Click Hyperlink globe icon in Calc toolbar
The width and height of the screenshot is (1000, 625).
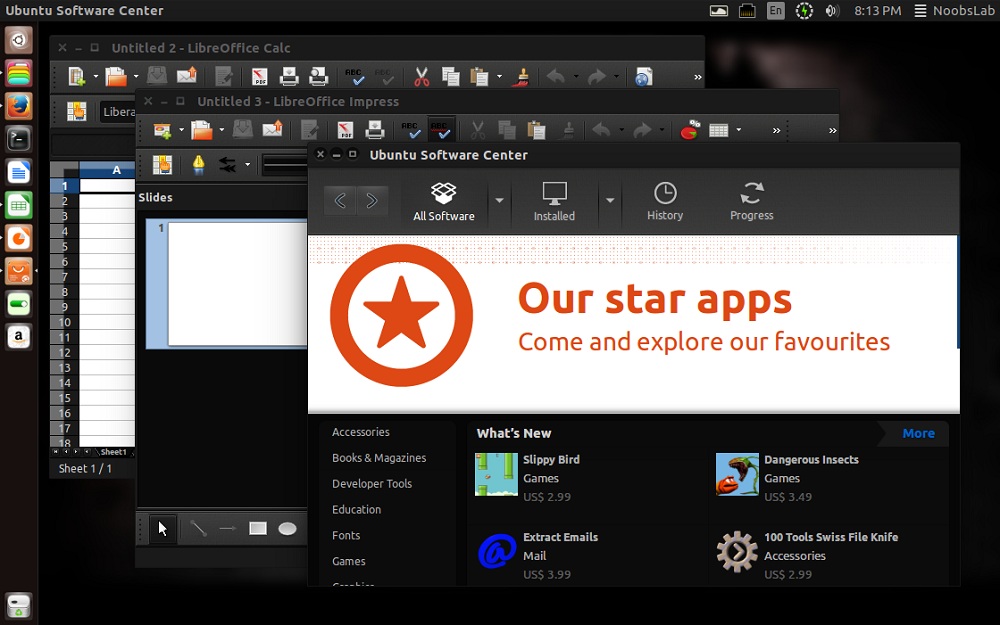click(x=643, y=77)
